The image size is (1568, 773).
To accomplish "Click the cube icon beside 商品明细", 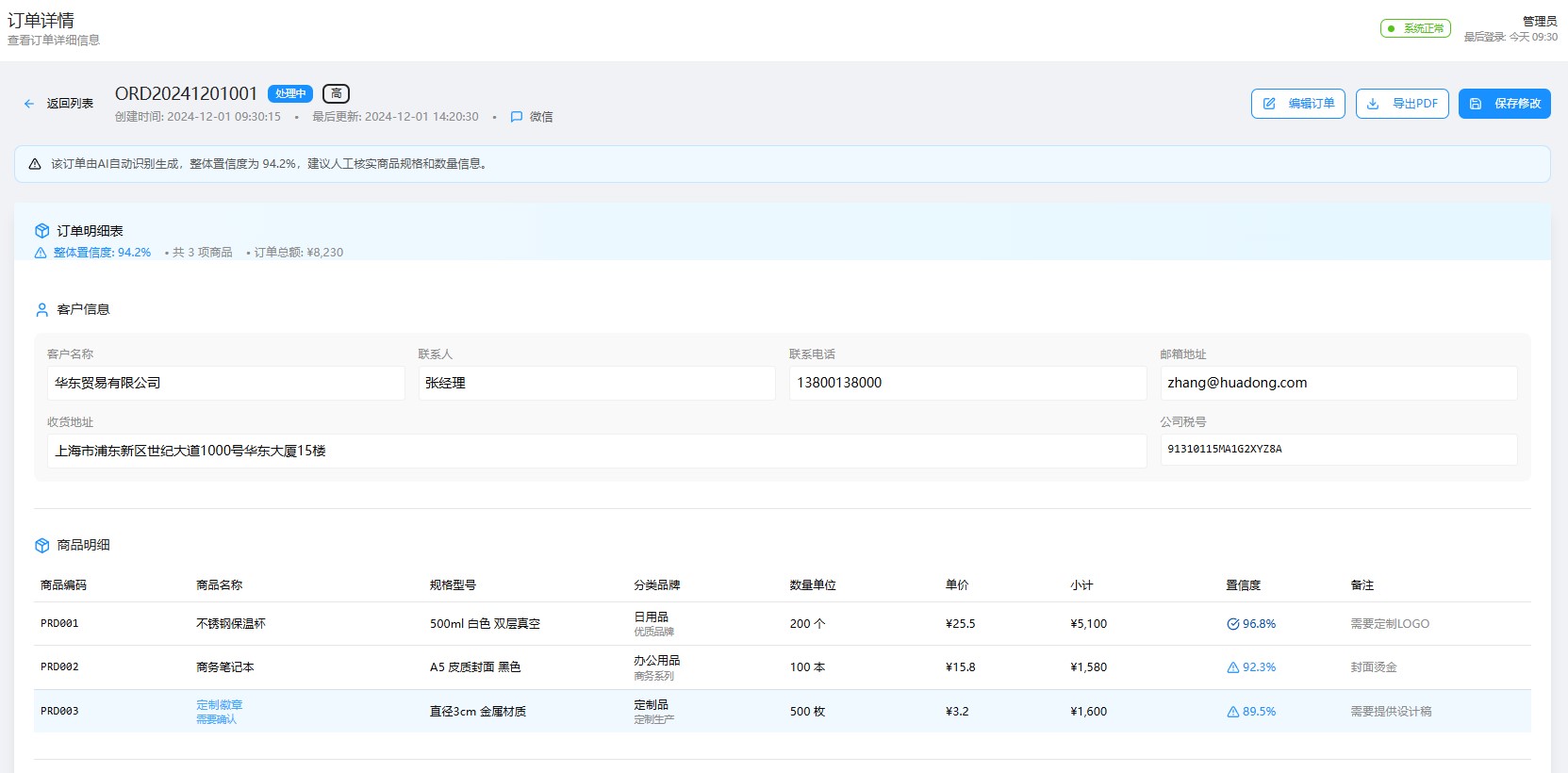I will 41,545.
